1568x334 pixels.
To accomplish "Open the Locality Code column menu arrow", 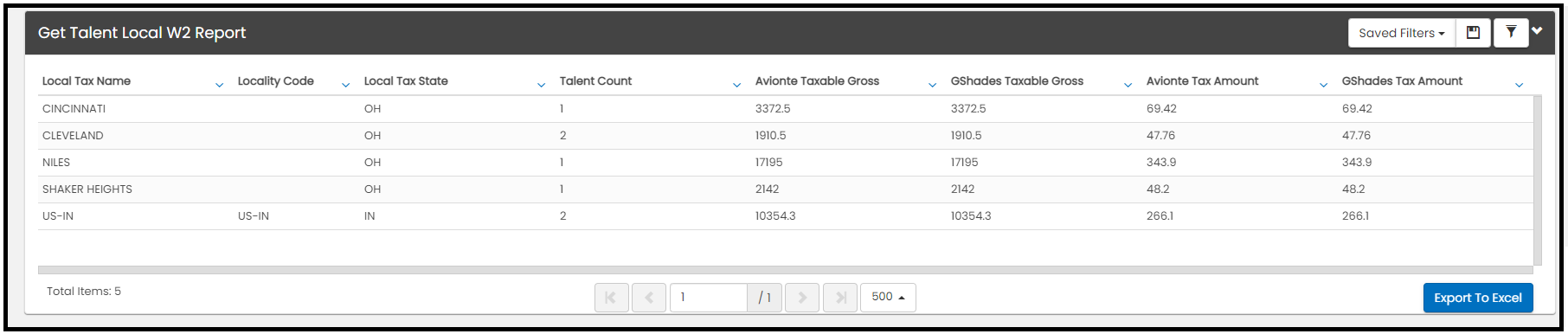I will pyautogui.click(x=345, y=85).
